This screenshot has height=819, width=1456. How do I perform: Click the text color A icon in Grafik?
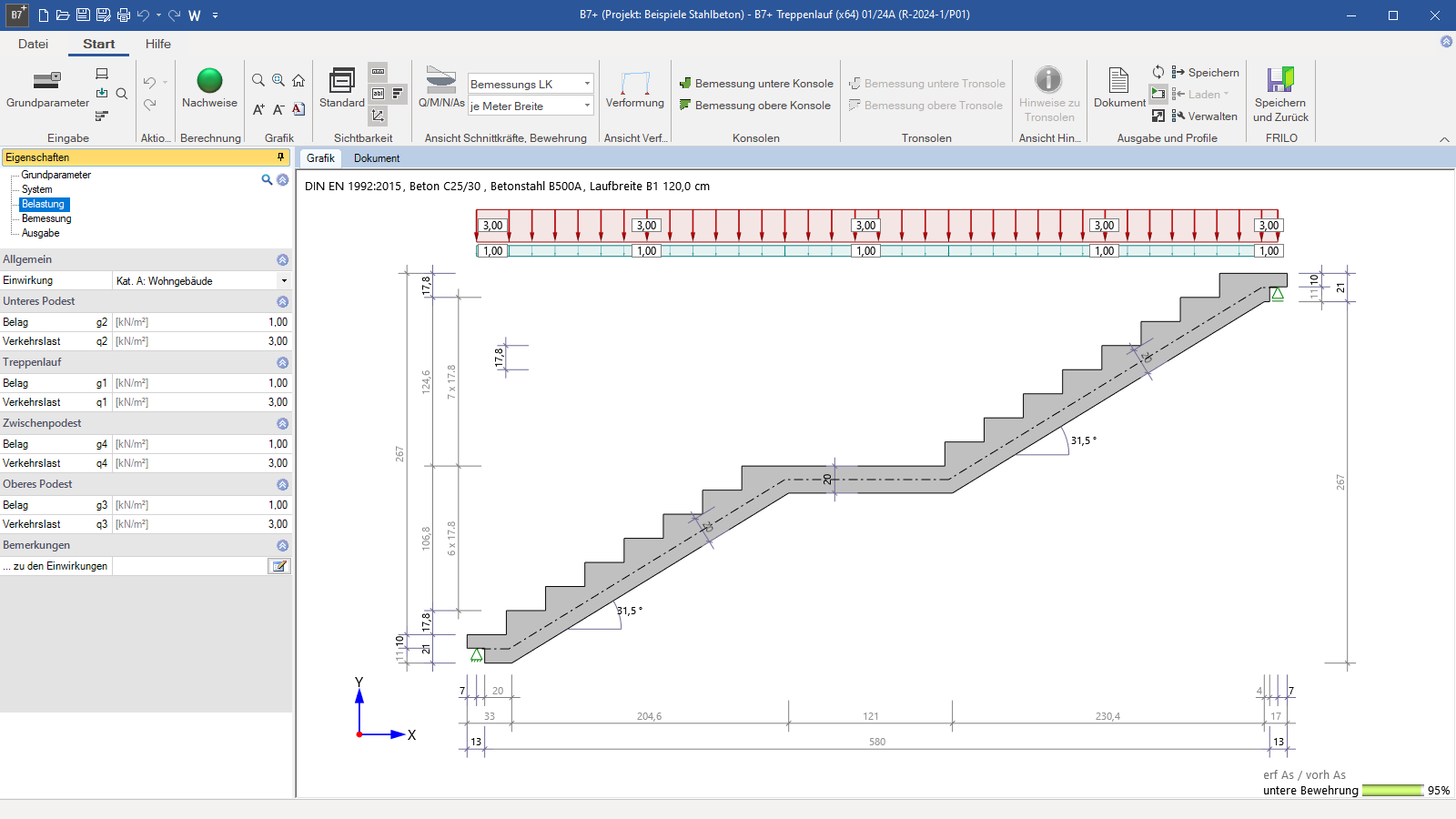click(298, 109)
